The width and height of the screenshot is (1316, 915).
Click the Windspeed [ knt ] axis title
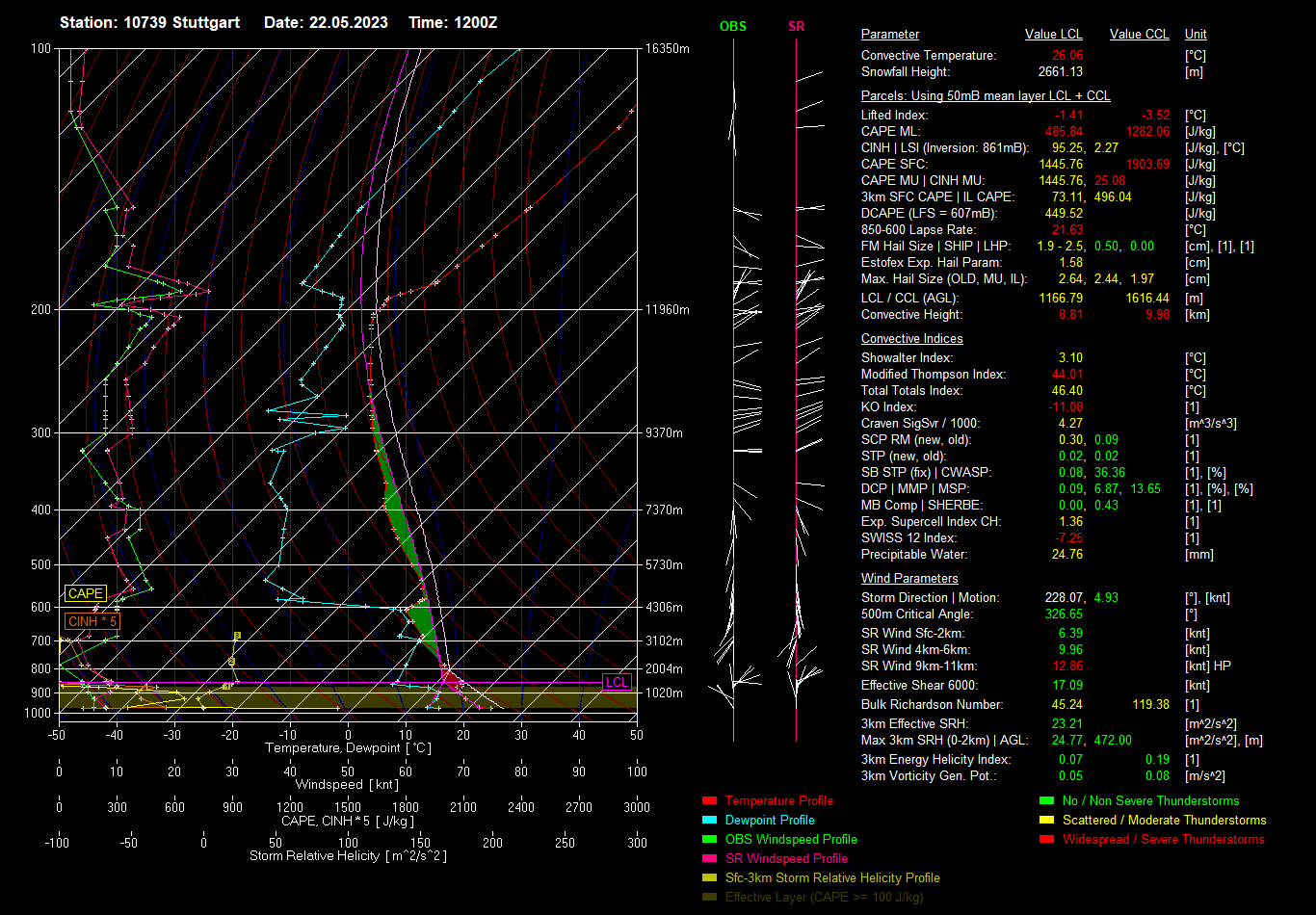348,785
